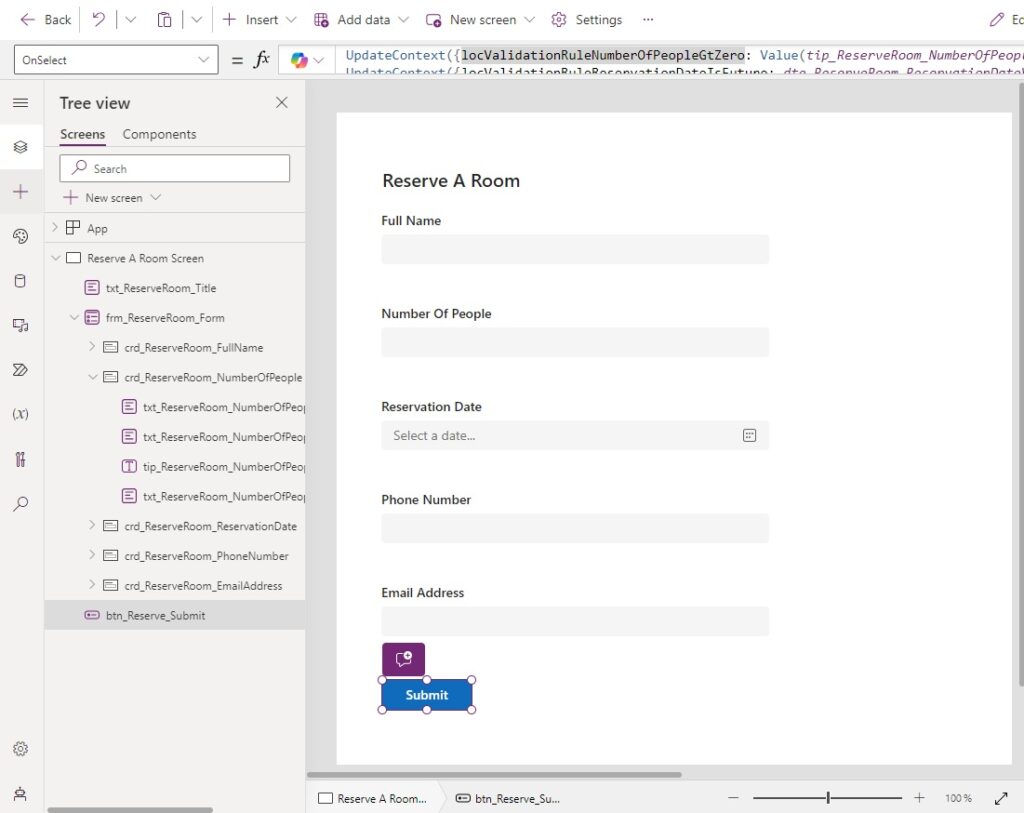The image size is (1024, 813).
Task: Open the OnSelect property dropdown
Action: coord(116,60)
